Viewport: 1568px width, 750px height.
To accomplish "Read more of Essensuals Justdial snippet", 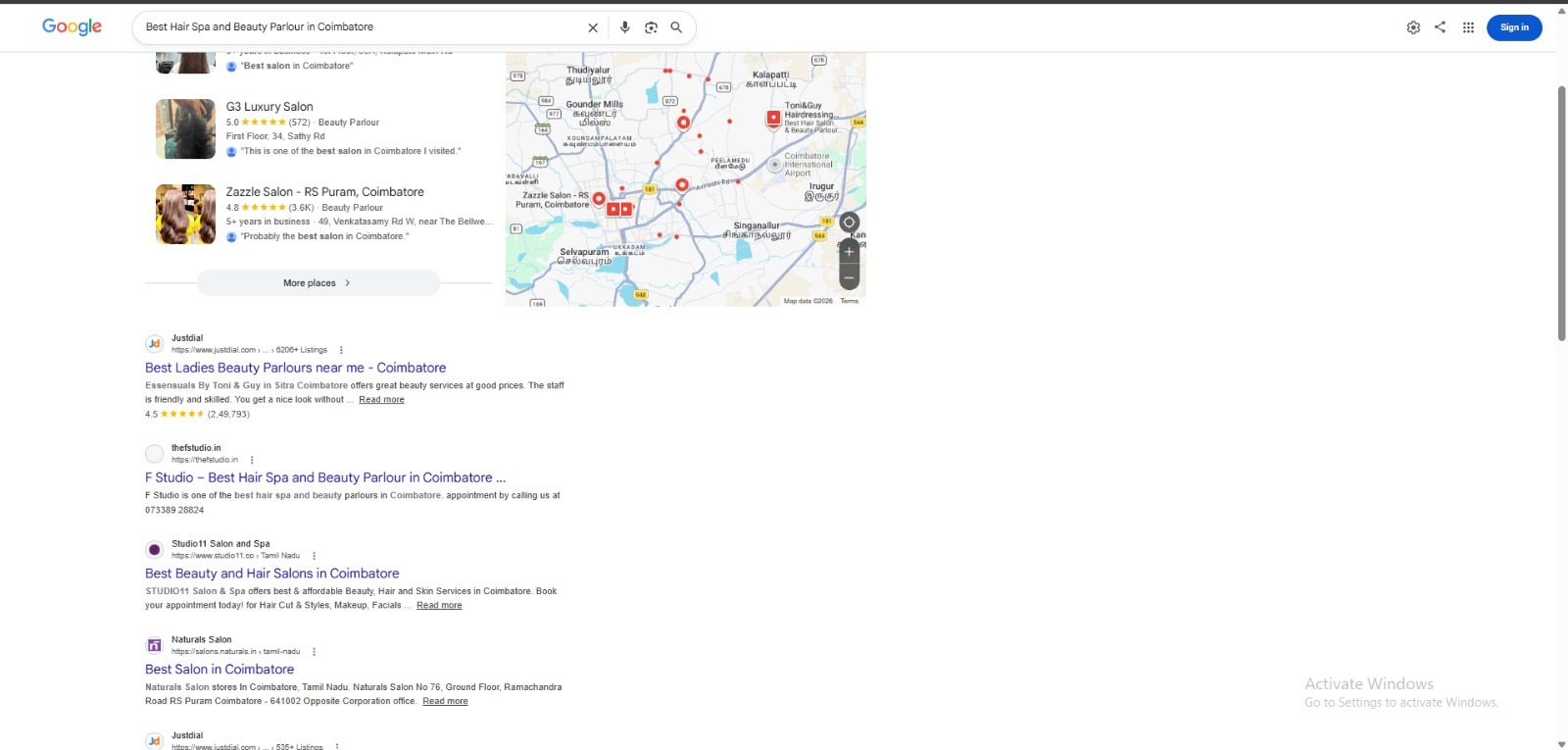I will point(381,400).
